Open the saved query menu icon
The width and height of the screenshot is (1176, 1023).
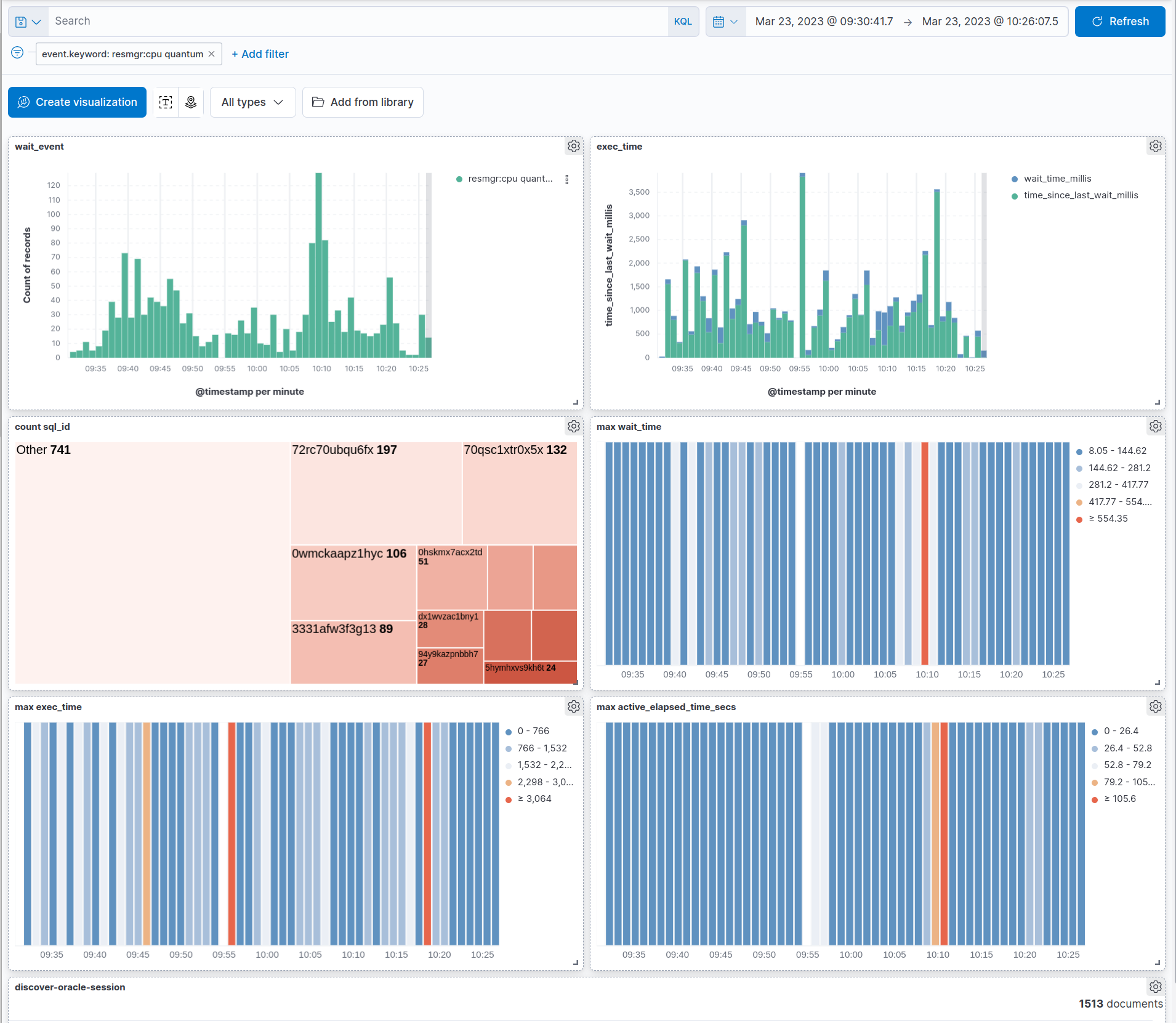(x=28, y=22)
